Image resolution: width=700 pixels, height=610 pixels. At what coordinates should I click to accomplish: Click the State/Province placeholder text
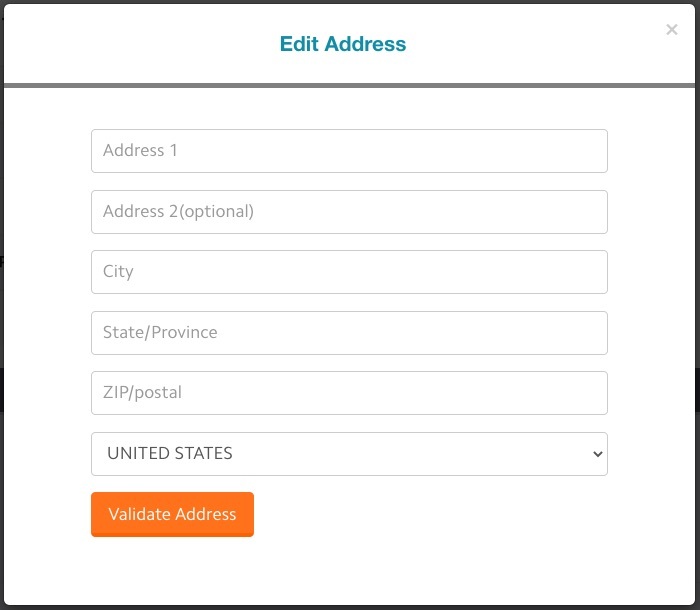coord(160,333)
